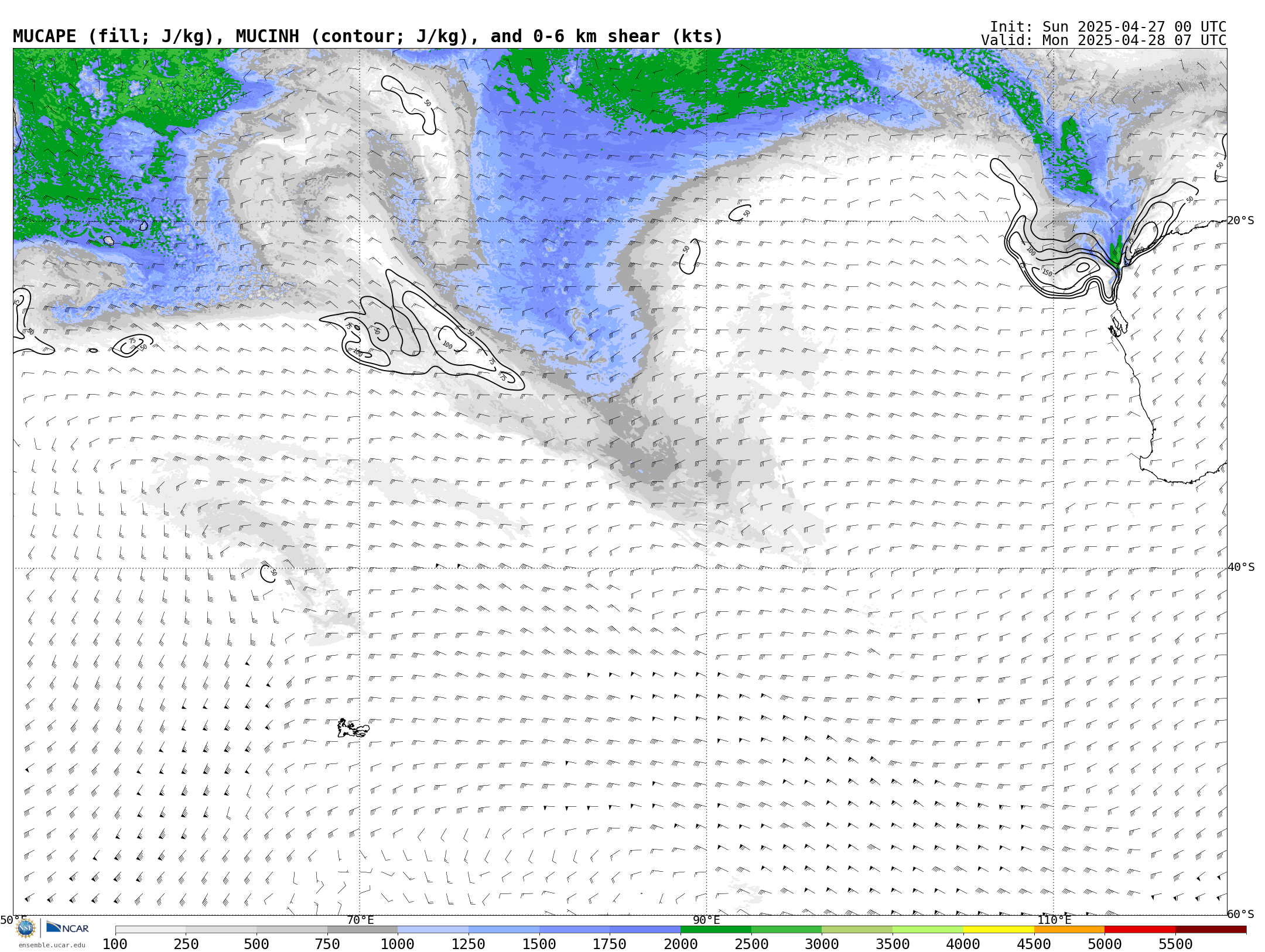Screen dimensions: 1265x952
Task: Click the colorbar label 750
Action: point(327,944)
